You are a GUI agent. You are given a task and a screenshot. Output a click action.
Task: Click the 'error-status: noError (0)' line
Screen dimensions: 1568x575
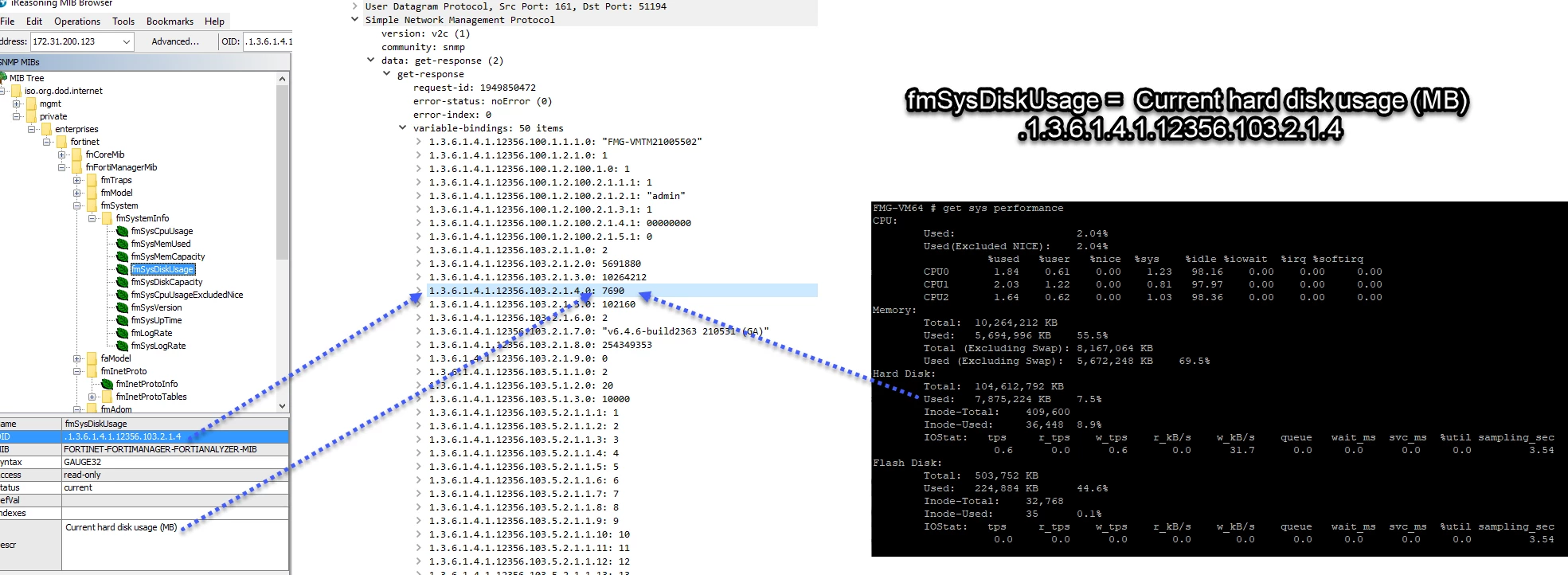pos(483,101)
